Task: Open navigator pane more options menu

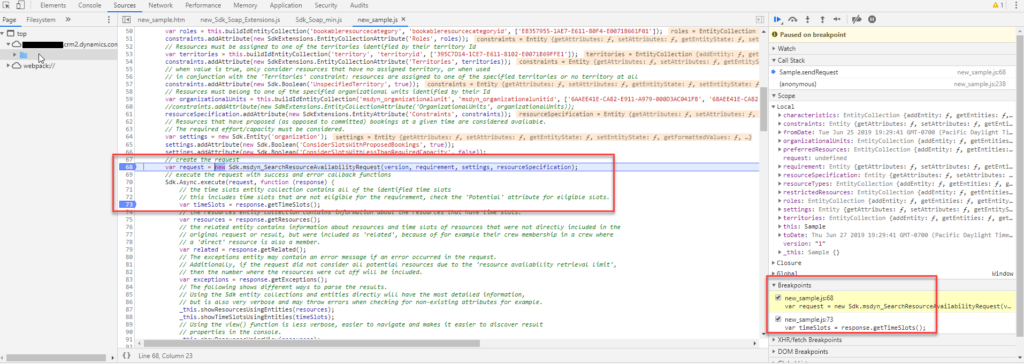Action: (108, 20)
